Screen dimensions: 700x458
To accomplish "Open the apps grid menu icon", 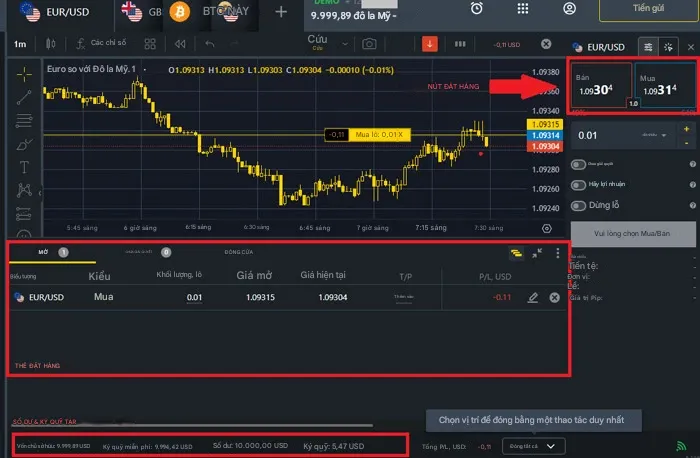I will tap(523, 8).
